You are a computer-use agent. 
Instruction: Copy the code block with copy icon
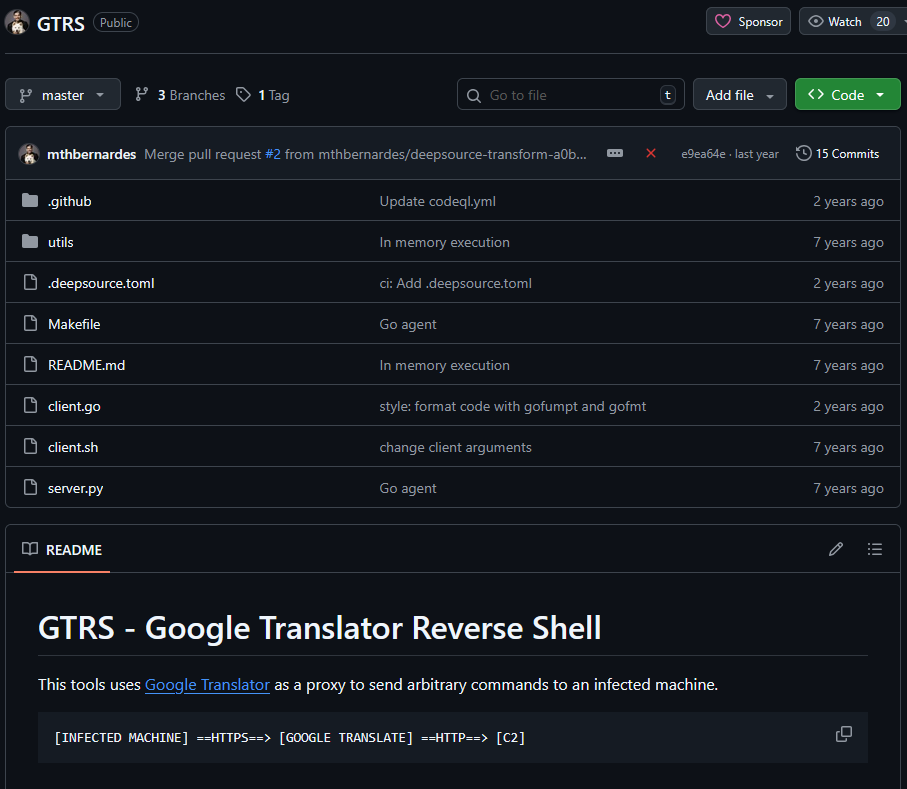coord(843,734)
